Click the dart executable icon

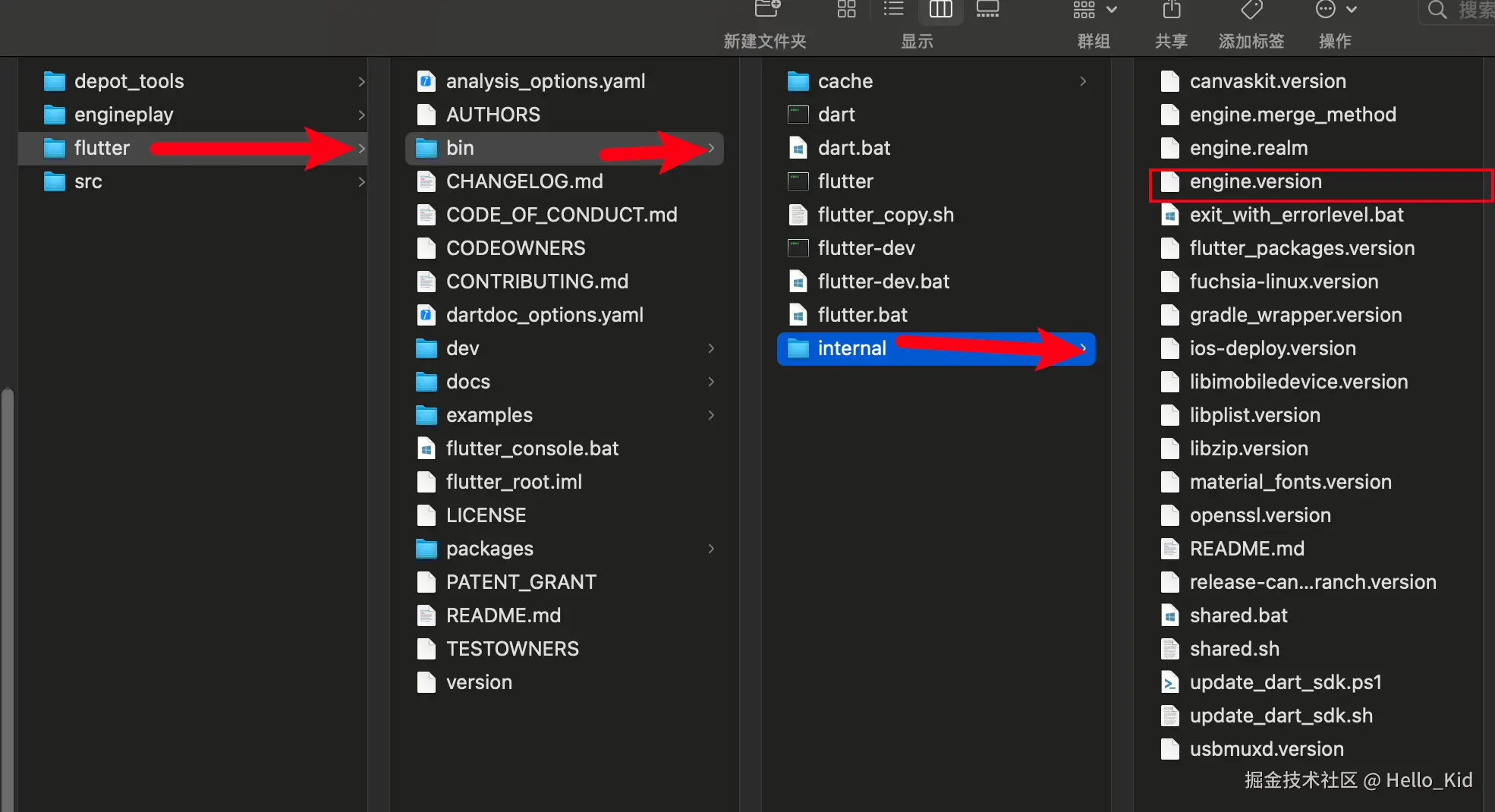coord(798,115)
